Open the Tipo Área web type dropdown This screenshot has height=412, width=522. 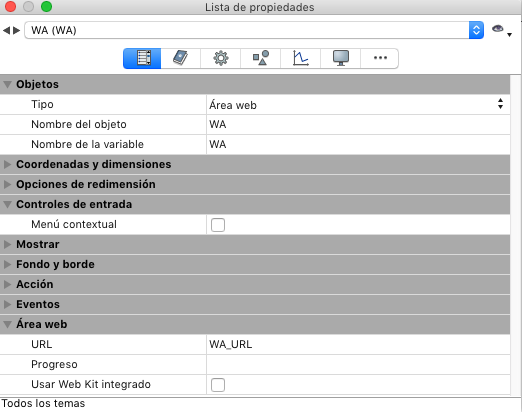coord(358,105)
